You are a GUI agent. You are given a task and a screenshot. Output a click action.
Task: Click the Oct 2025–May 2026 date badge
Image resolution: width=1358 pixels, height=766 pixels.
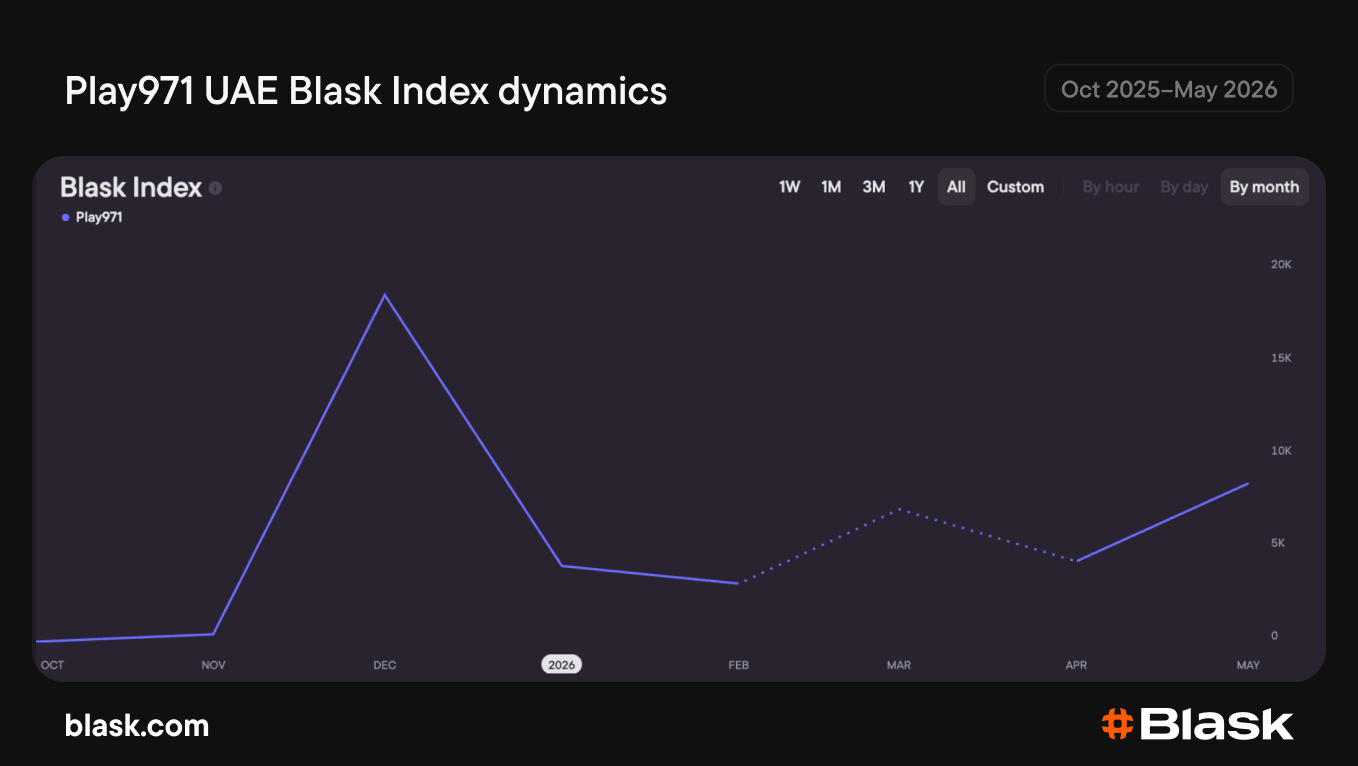click(1169, 89)
